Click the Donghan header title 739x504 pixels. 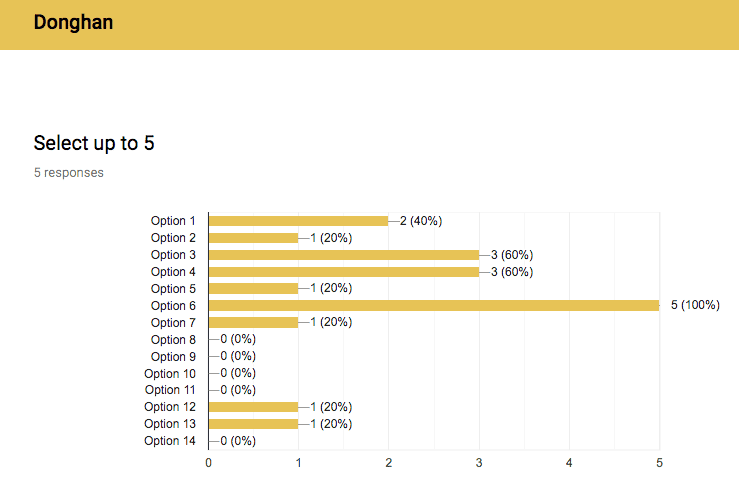74,23
